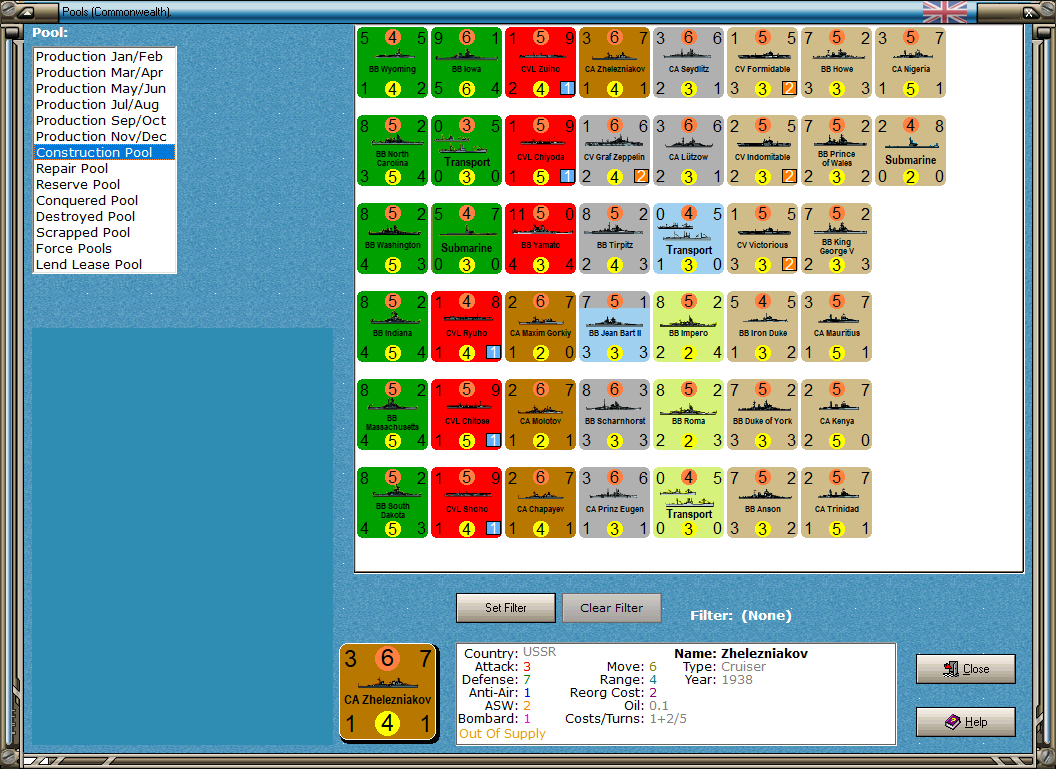Click the BB Washington counter
Image resolution: width=1056 pixels, height=769 pixels.
[393, 239]
